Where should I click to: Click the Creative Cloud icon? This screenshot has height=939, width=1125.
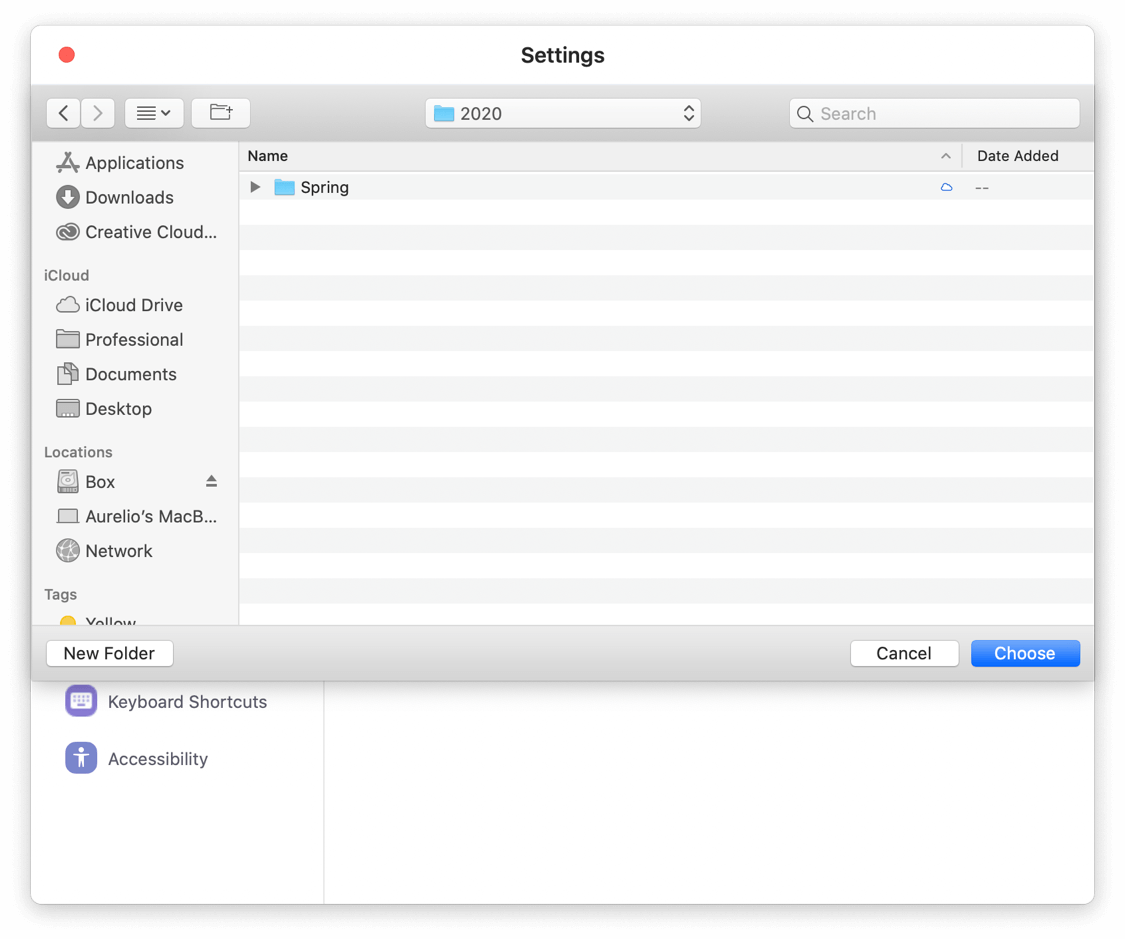[67, 232]
